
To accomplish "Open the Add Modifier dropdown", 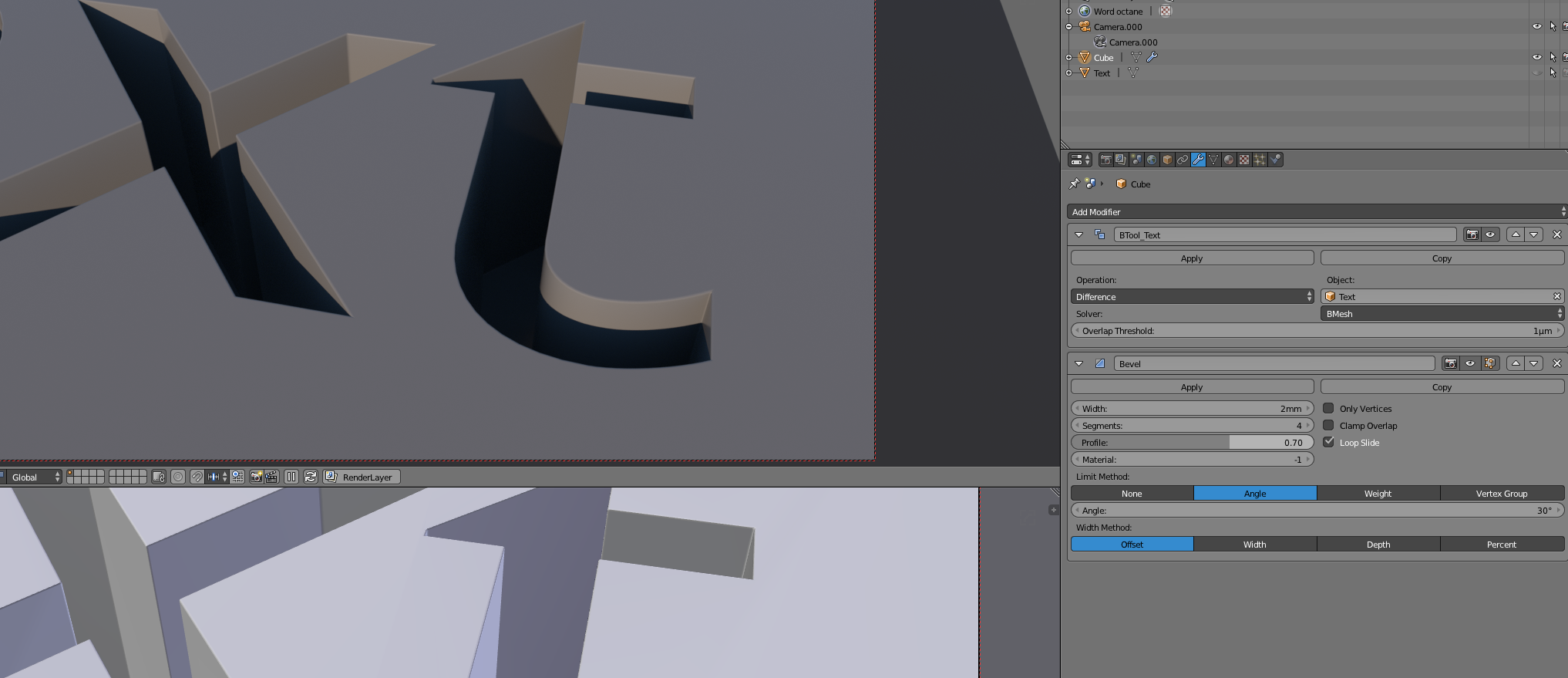I will 1317,211.
